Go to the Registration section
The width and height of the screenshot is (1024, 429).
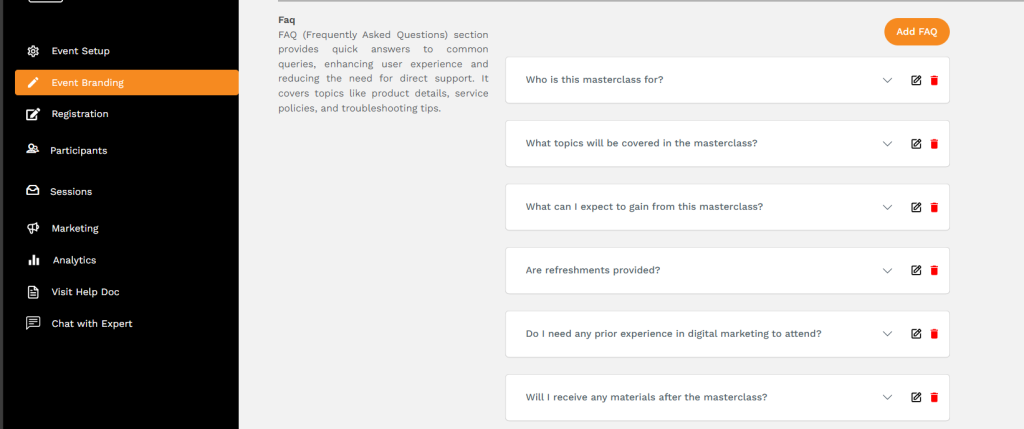click(x=79, y=114)
